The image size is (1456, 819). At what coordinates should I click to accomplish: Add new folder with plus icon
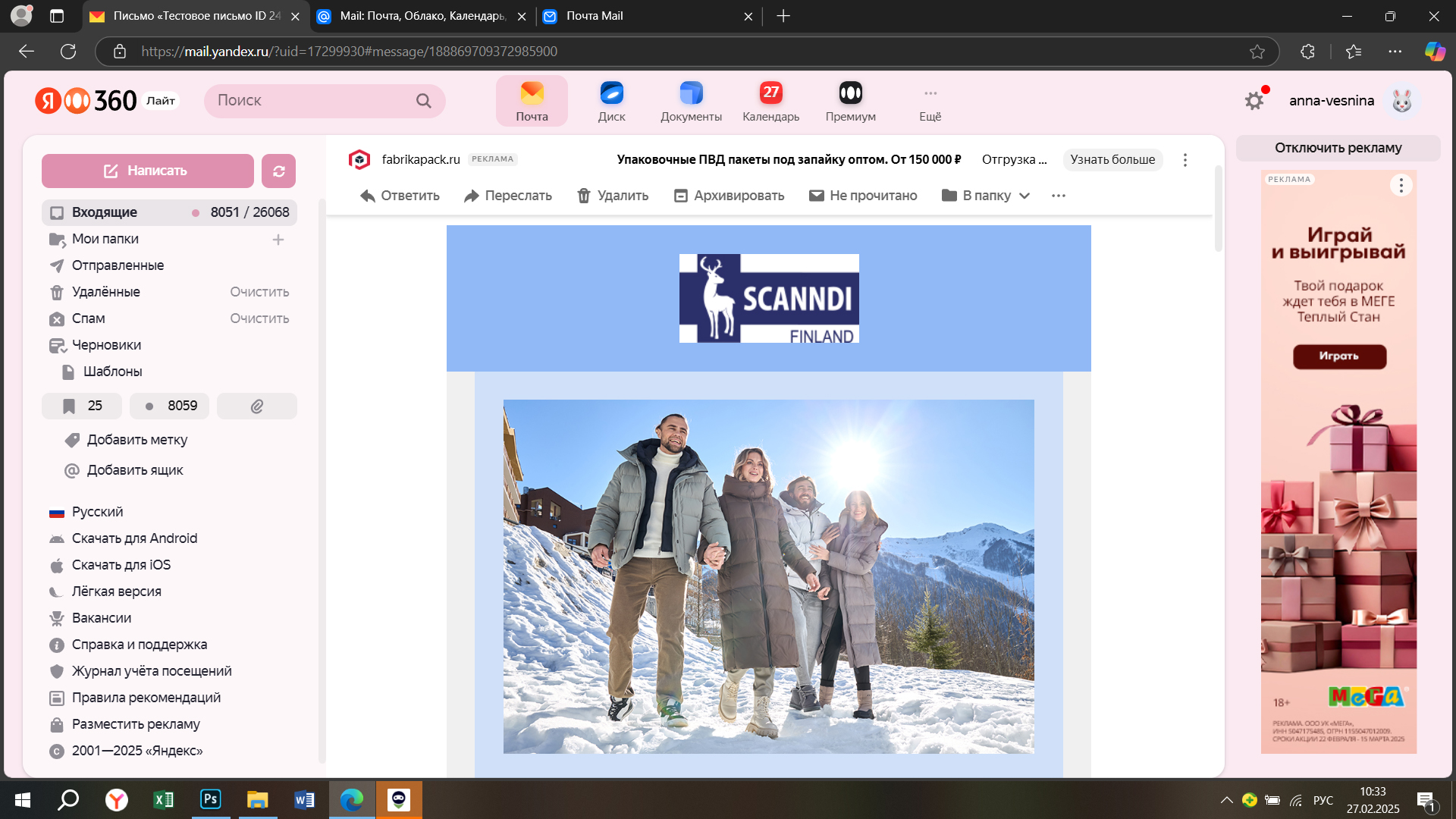point(278,240)
